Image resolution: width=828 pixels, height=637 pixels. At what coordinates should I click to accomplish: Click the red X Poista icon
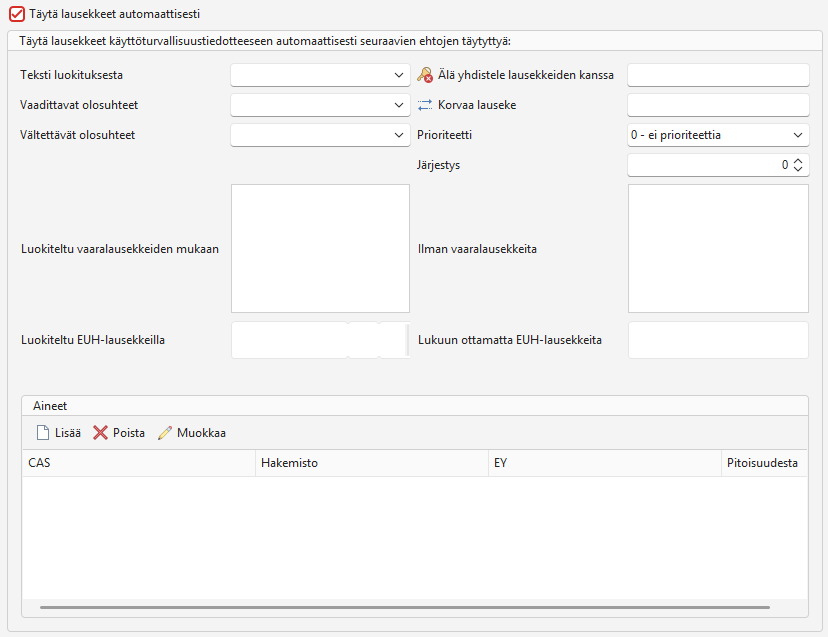tap(100, 433)
